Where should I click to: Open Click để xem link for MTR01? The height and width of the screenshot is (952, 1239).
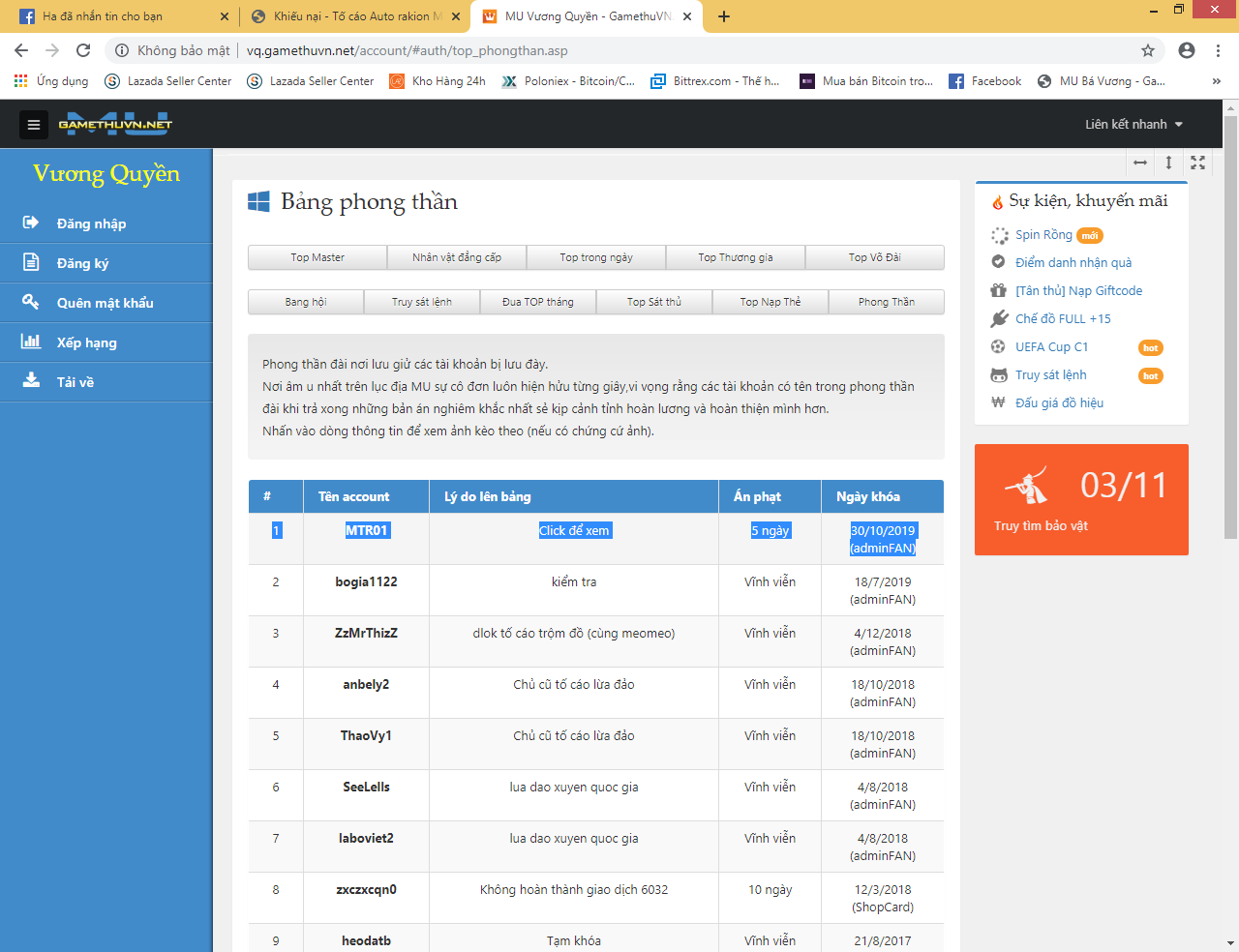coord(574,530)
